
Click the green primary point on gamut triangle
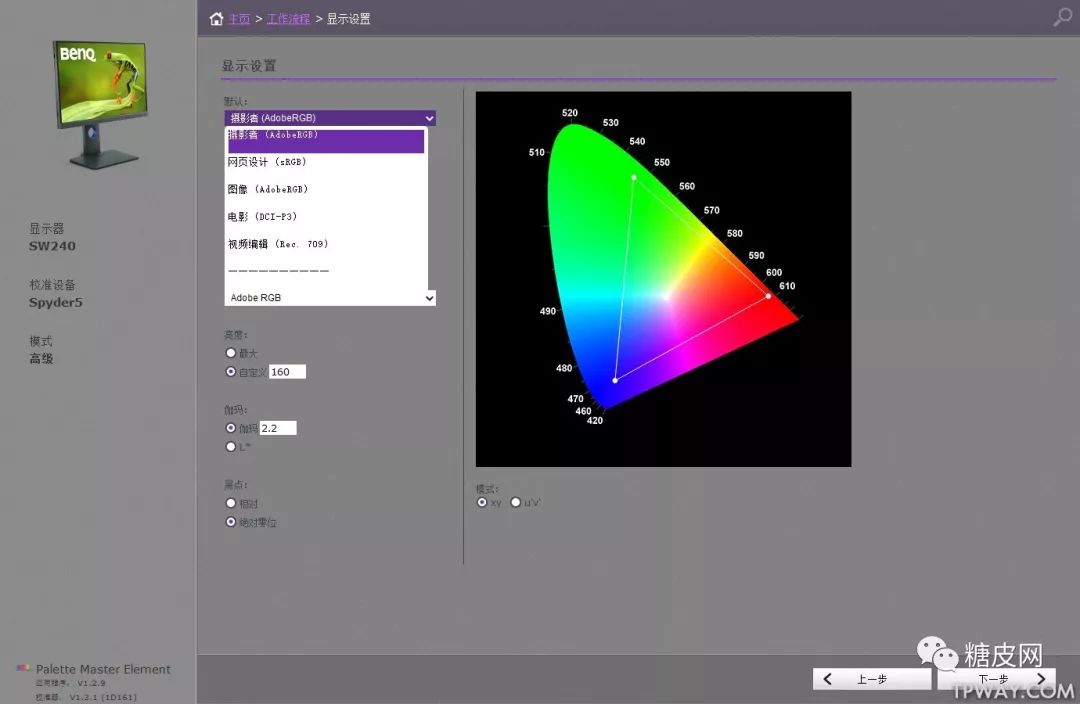point(634,178)
